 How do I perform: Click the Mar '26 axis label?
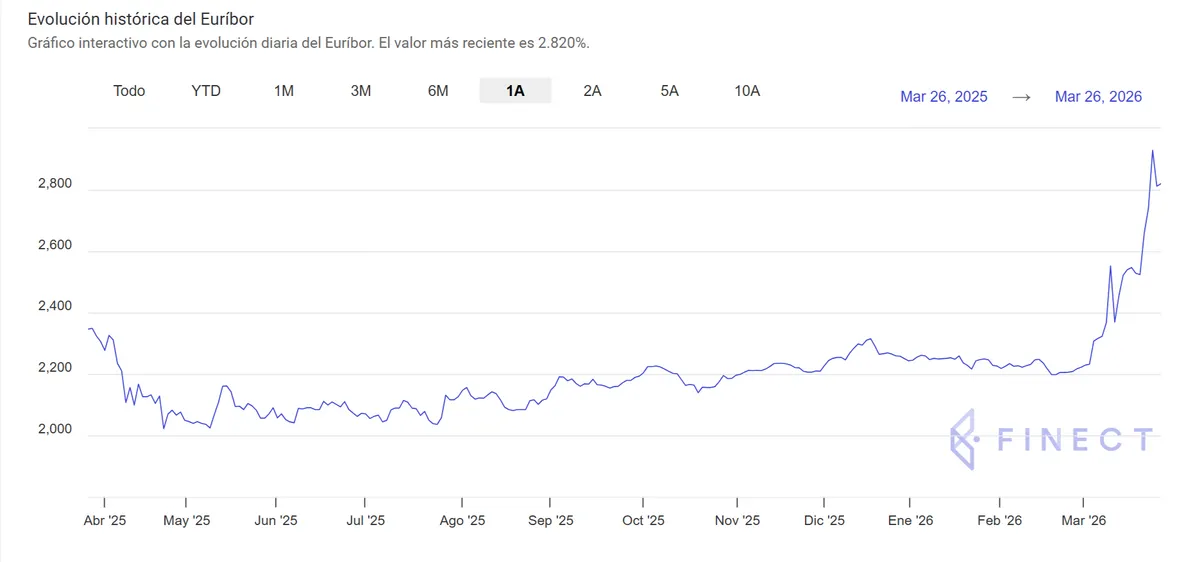1083,521
